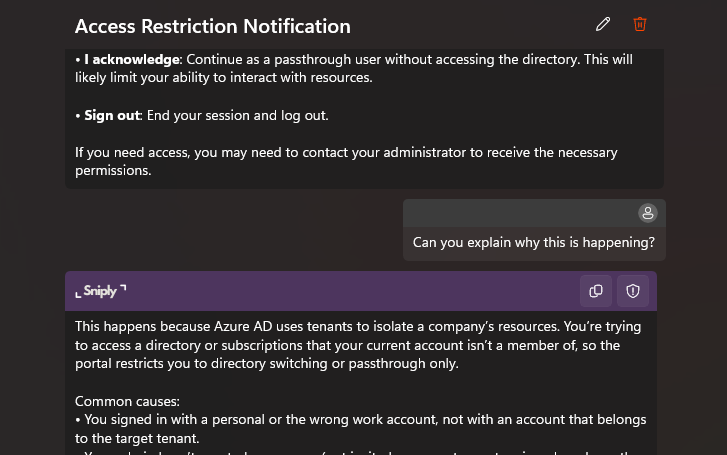
Task: Click the Azure AD tenants explanation paragraph
Action: [x=358, y=345]
